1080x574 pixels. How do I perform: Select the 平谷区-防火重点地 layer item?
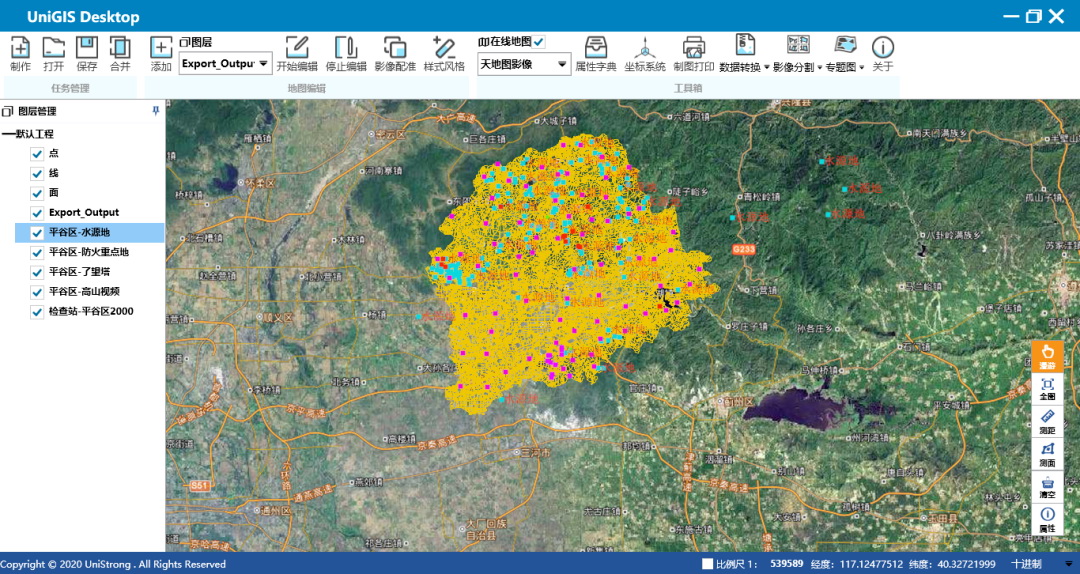[89, 252]
